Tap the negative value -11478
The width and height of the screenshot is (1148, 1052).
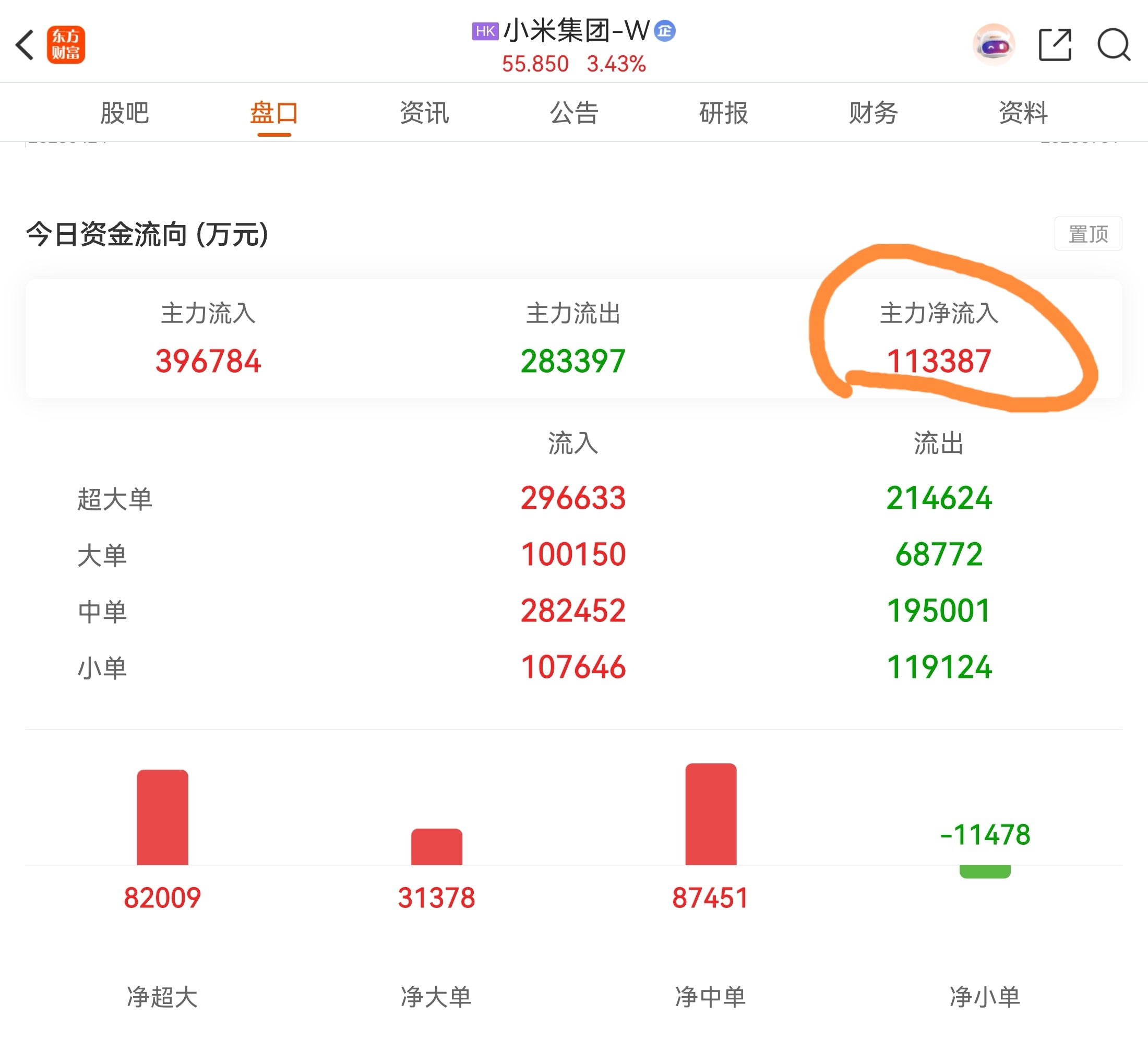tap(985, 835)
